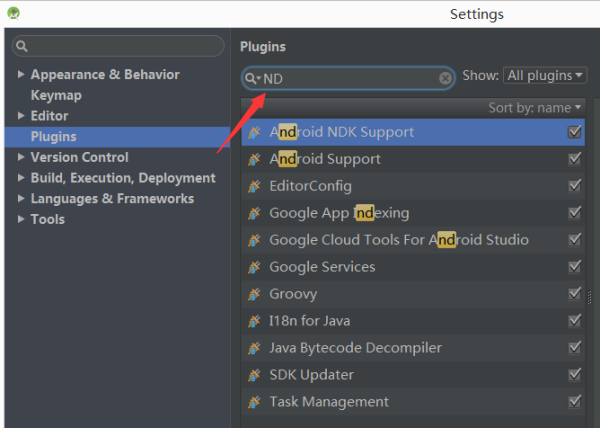Viewport: 600px width, 428px height.
Task: Toggle the I18n for Java checkbox
Action: (x=574, y=321)
